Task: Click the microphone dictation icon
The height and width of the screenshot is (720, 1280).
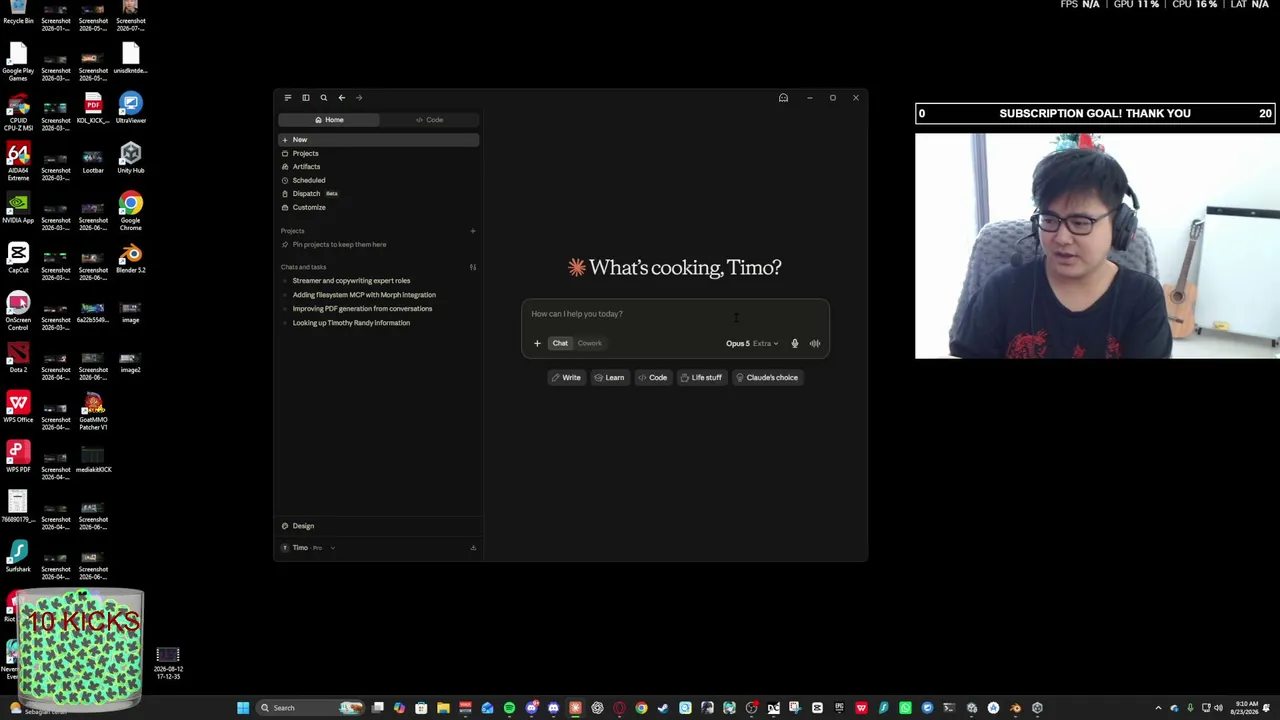Action: pos(795,344)
